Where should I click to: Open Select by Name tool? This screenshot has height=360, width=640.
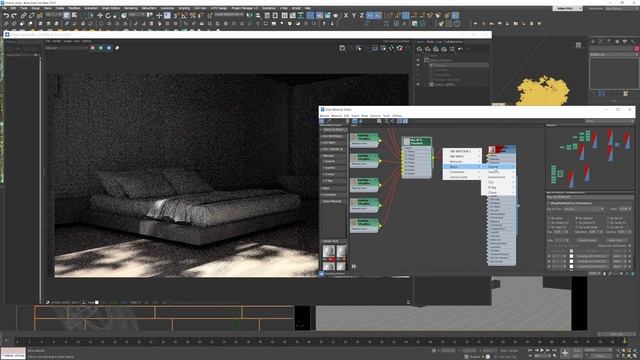point(75,16)
